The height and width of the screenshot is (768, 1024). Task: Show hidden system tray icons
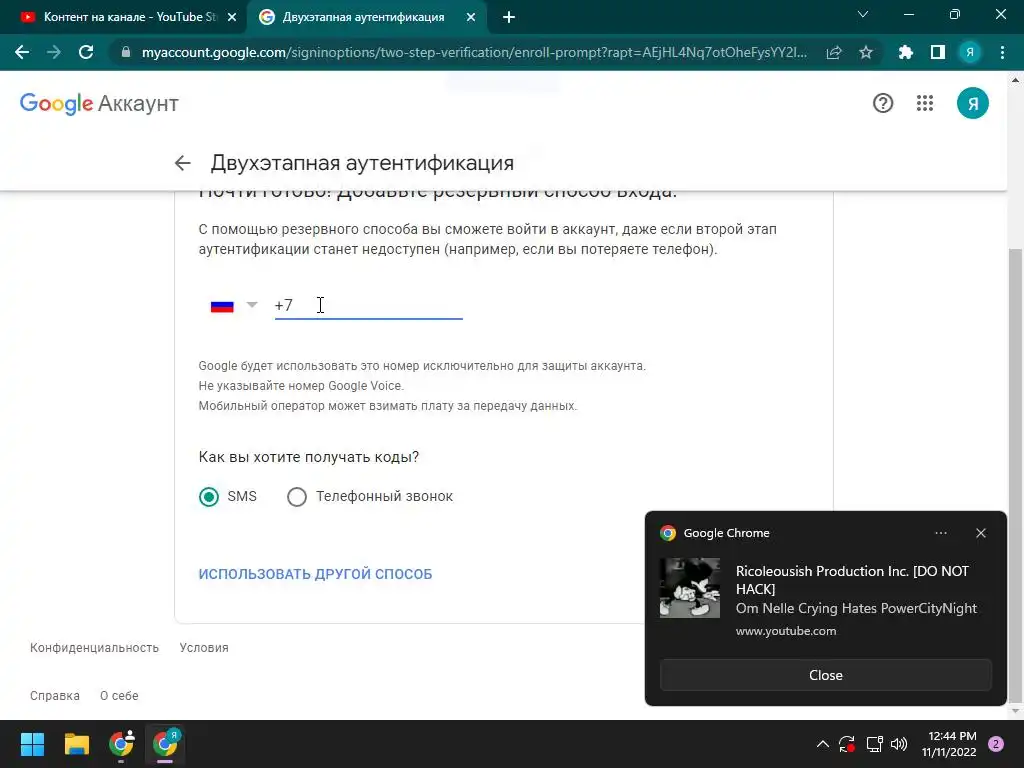[823, 744]
